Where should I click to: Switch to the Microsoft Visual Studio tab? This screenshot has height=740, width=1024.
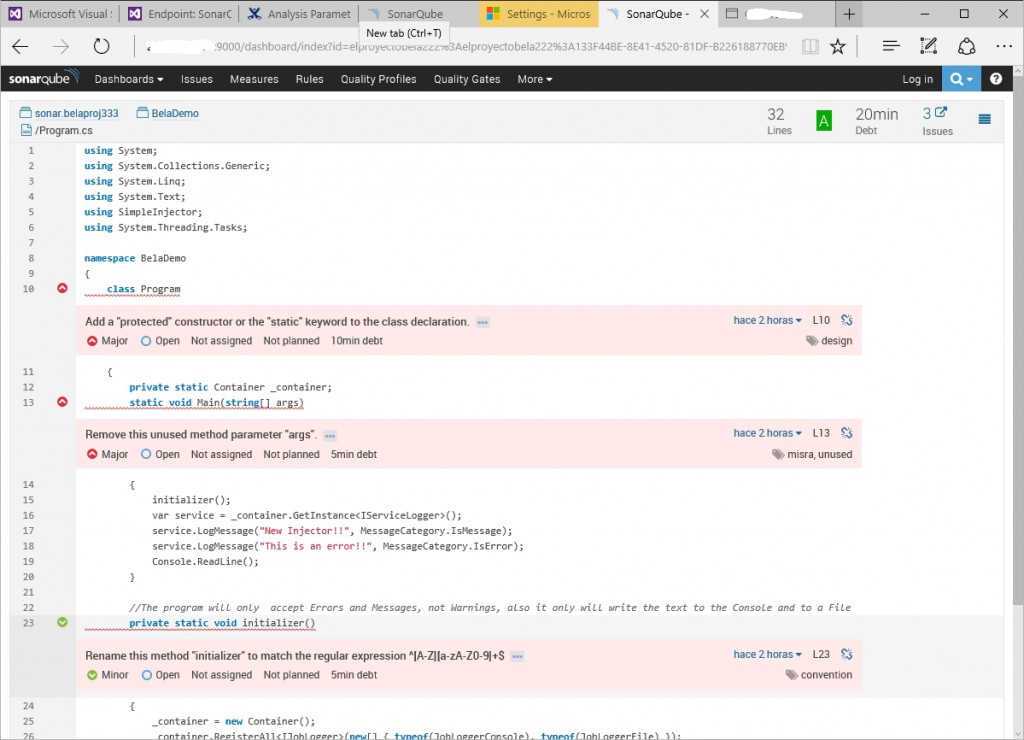(x=60, y=14)
